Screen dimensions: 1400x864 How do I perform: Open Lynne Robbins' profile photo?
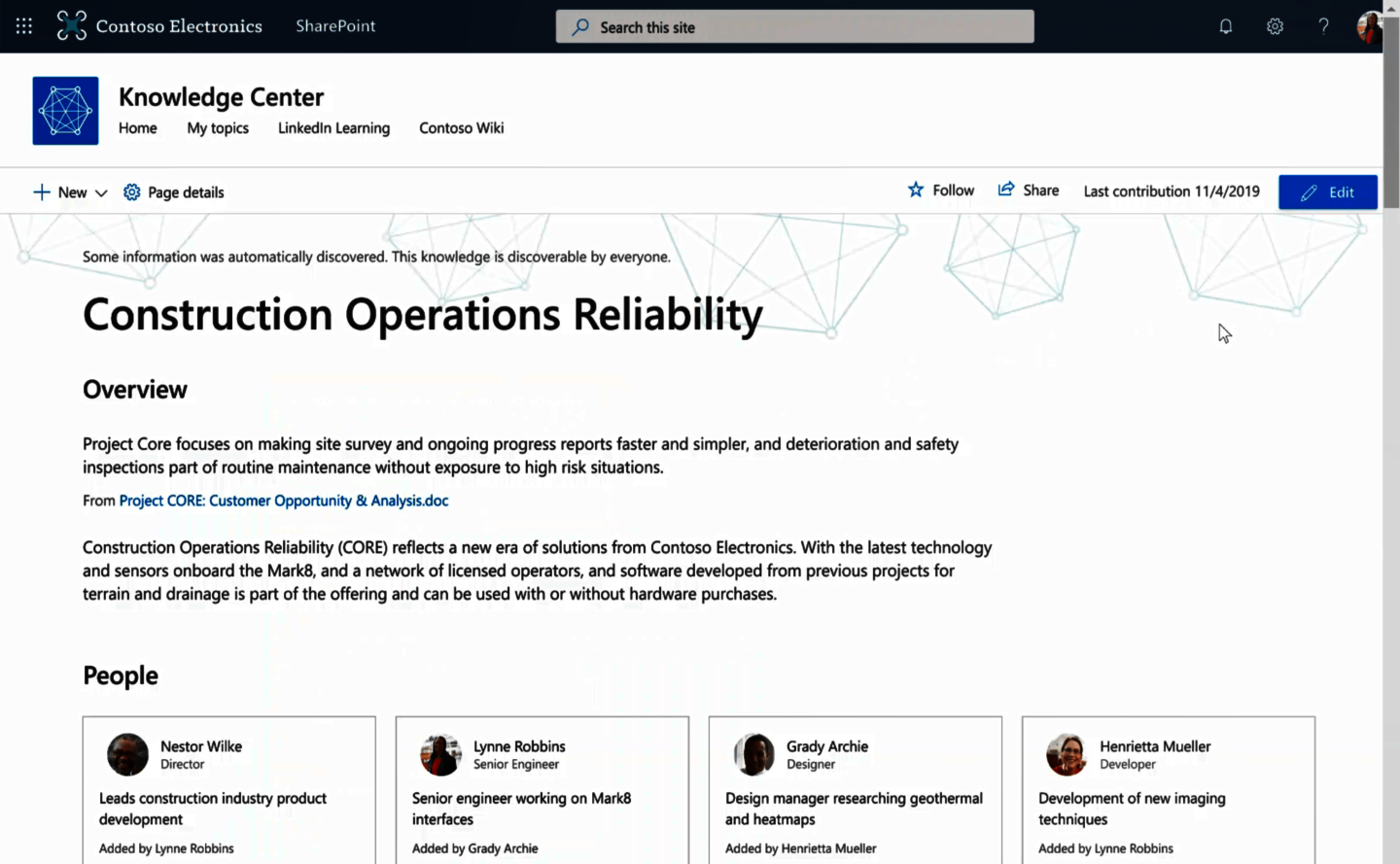(440, 754)
